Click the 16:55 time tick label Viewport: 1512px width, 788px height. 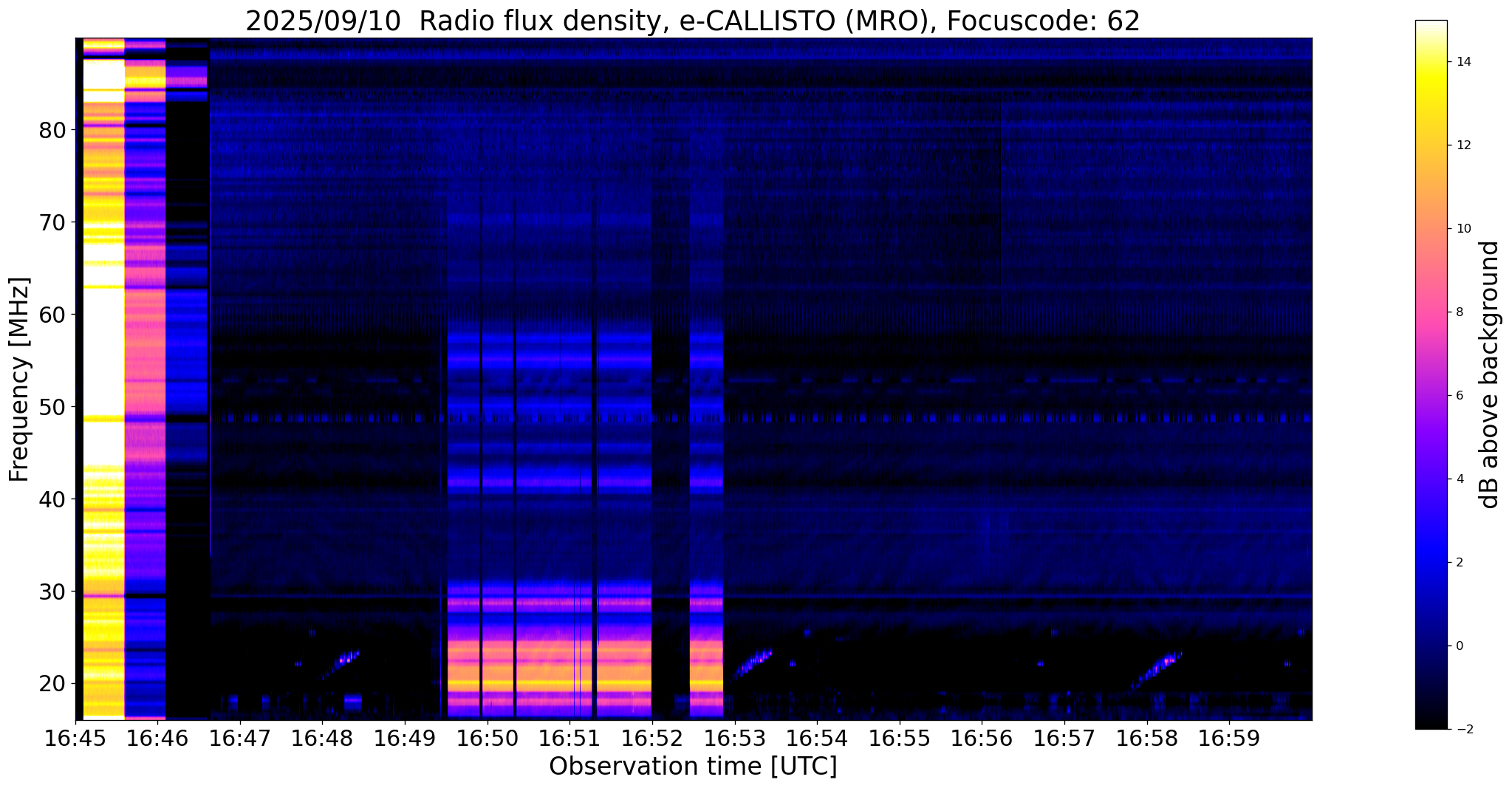click(899, 738)
